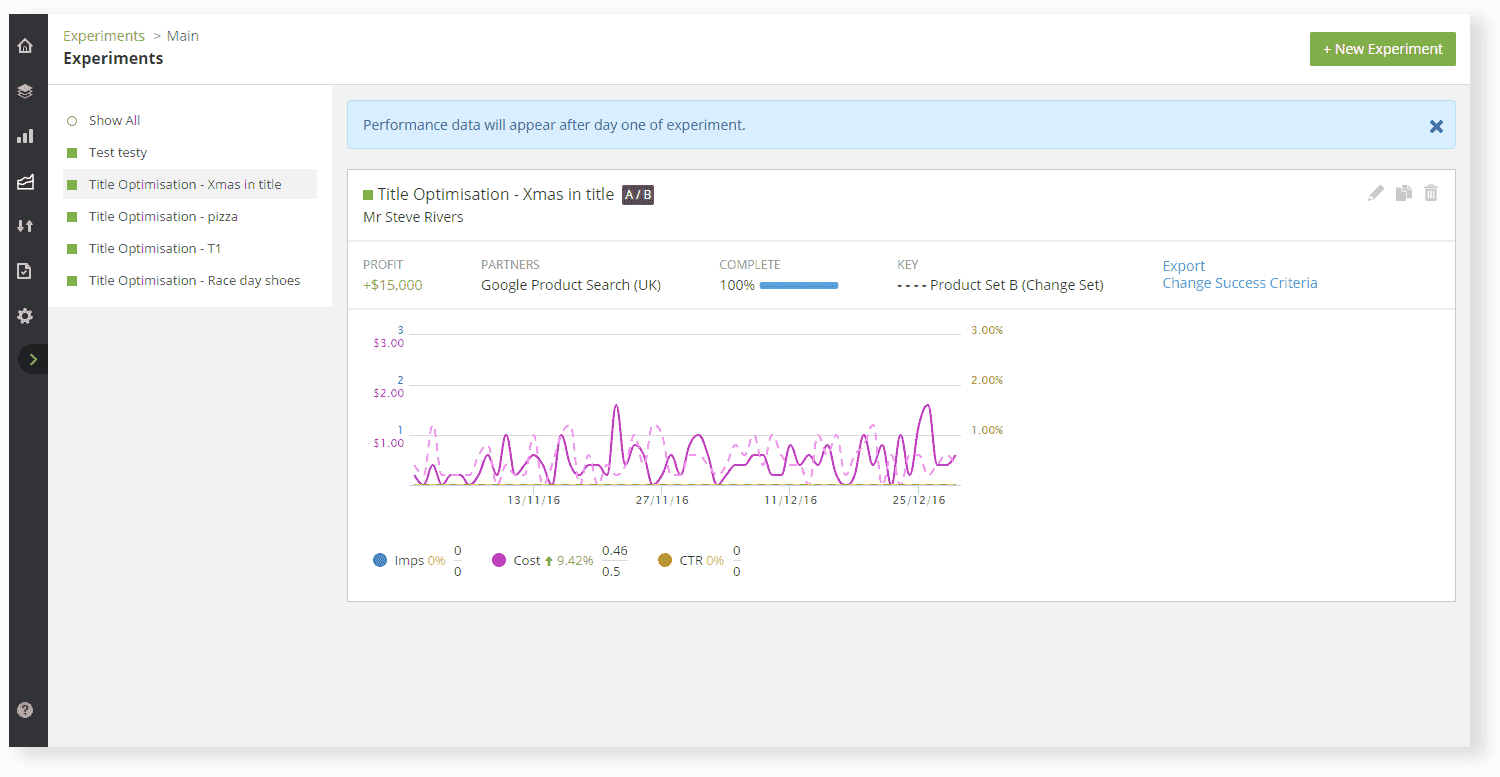
Task: Delete experiment with the trash icon
Action: click(x=1431, y=193)
